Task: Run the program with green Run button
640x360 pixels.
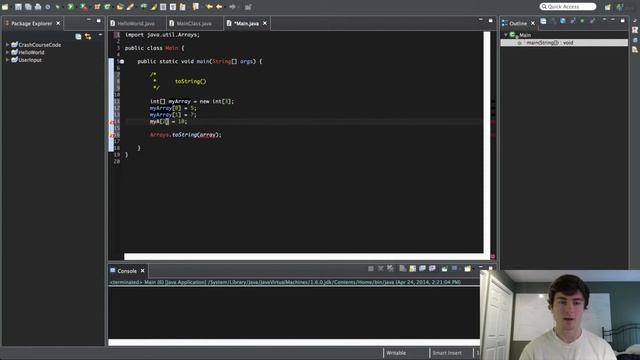Action: pyautogui.click(x=70, y=7)
